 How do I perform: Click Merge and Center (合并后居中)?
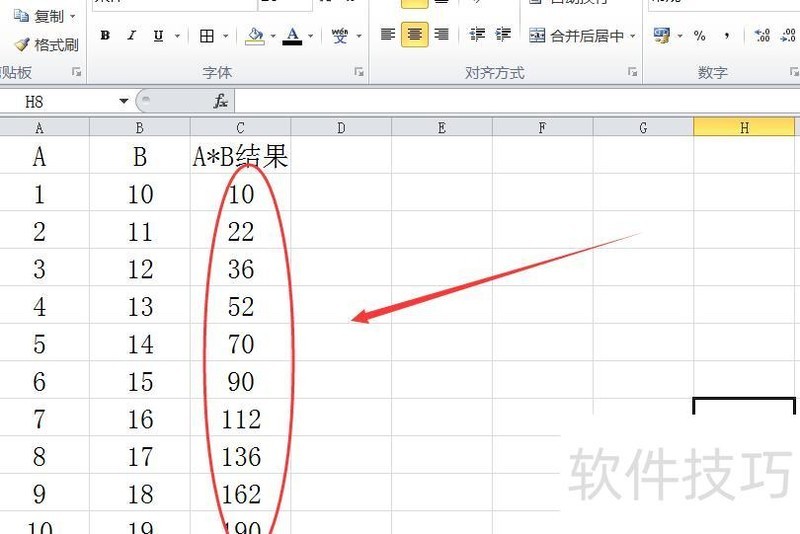pos(576,36)
